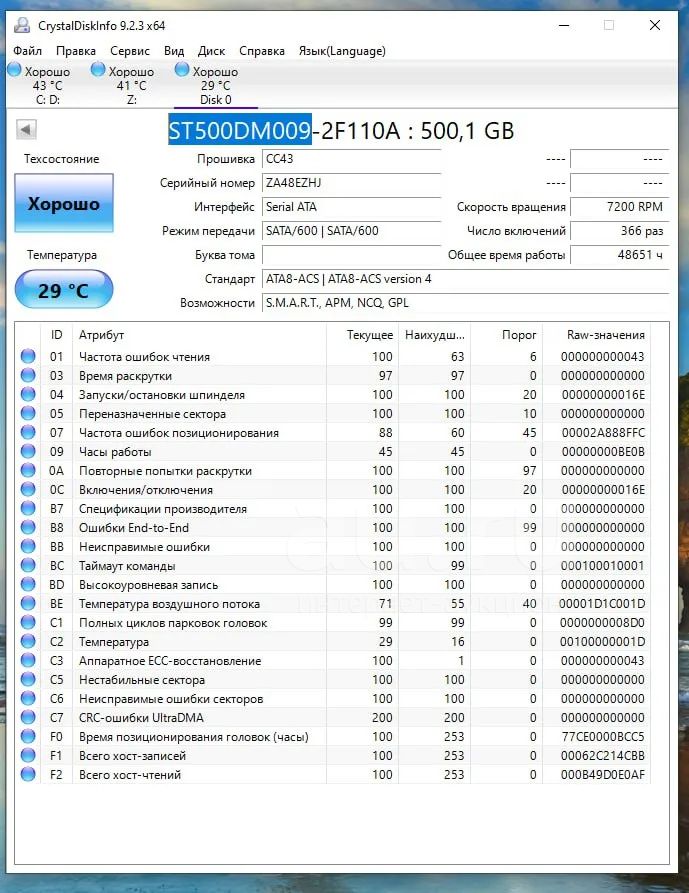Click the 29 °C temperature button
Viewport: 689px width, 893px height.
tap(64, 290)
